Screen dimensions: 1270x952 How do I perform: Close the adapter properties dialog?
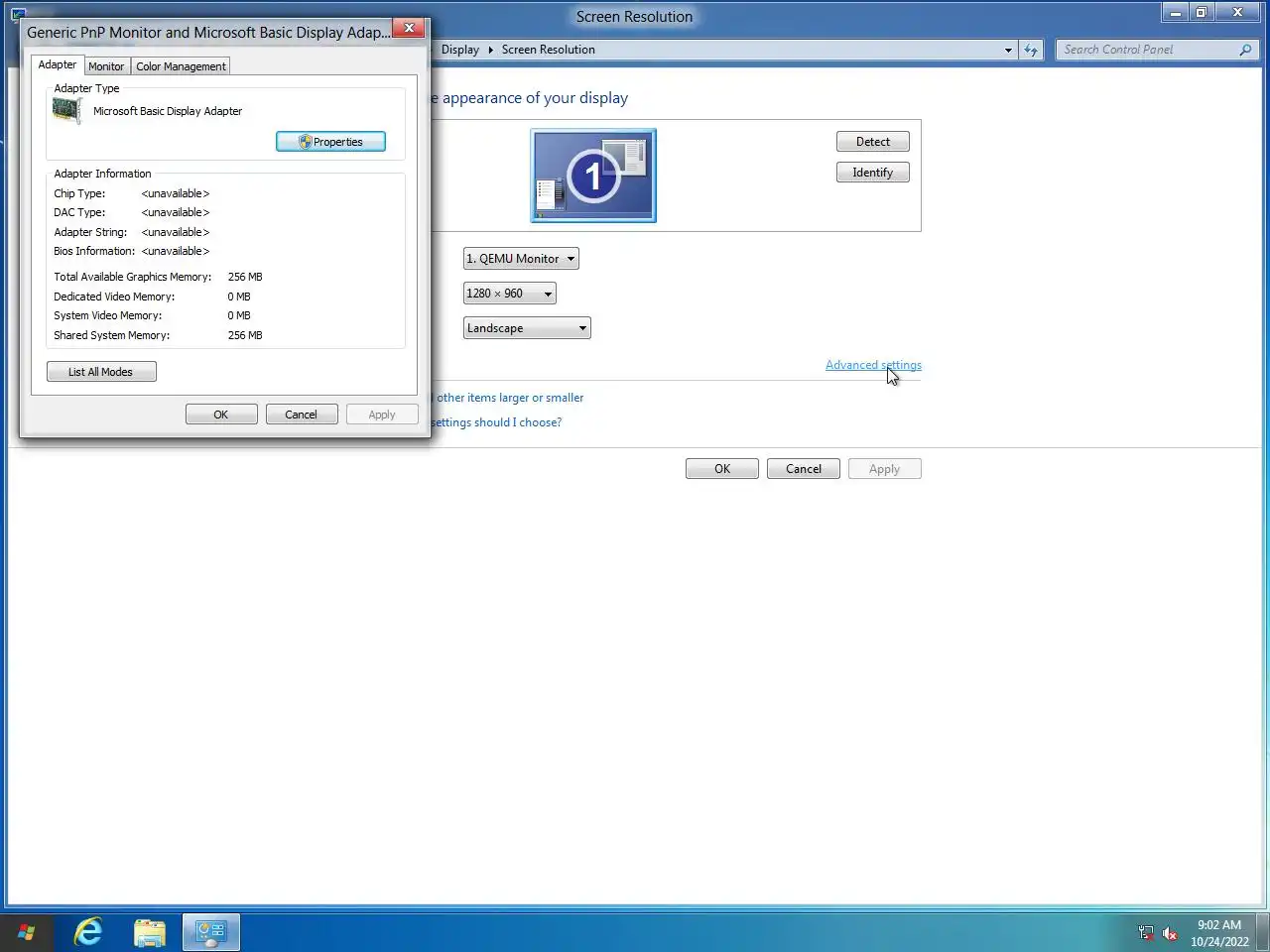coord(409,28)
